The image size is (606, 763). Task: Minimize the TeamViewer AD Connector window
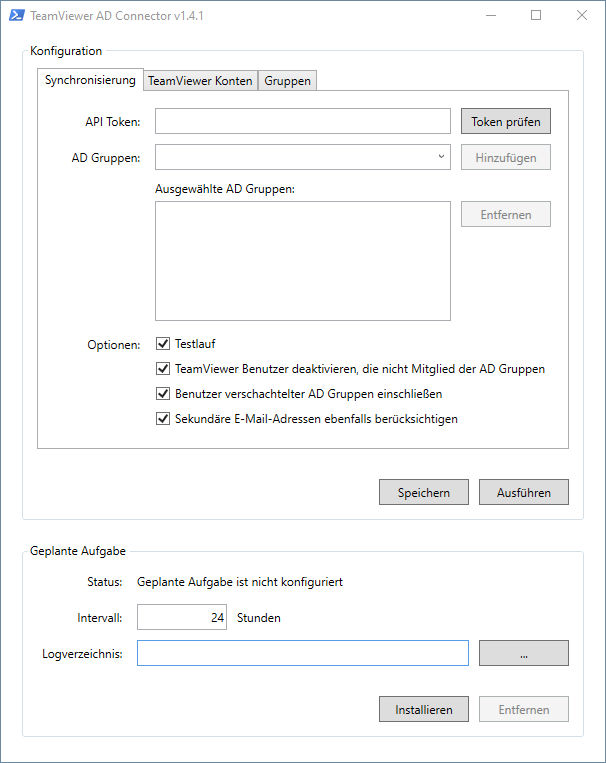click(x=491, y=16)
